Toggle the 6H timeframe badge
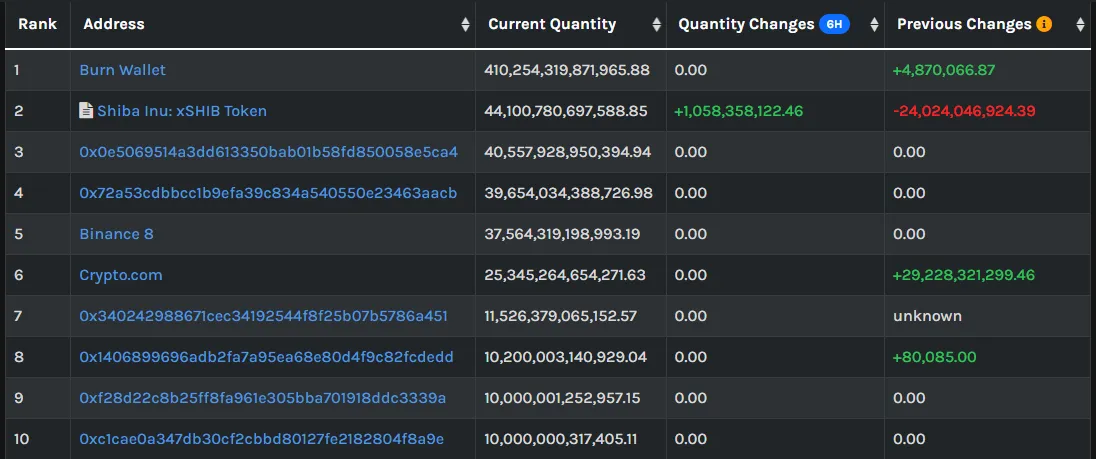The image size is (1096, 459). 835,24
